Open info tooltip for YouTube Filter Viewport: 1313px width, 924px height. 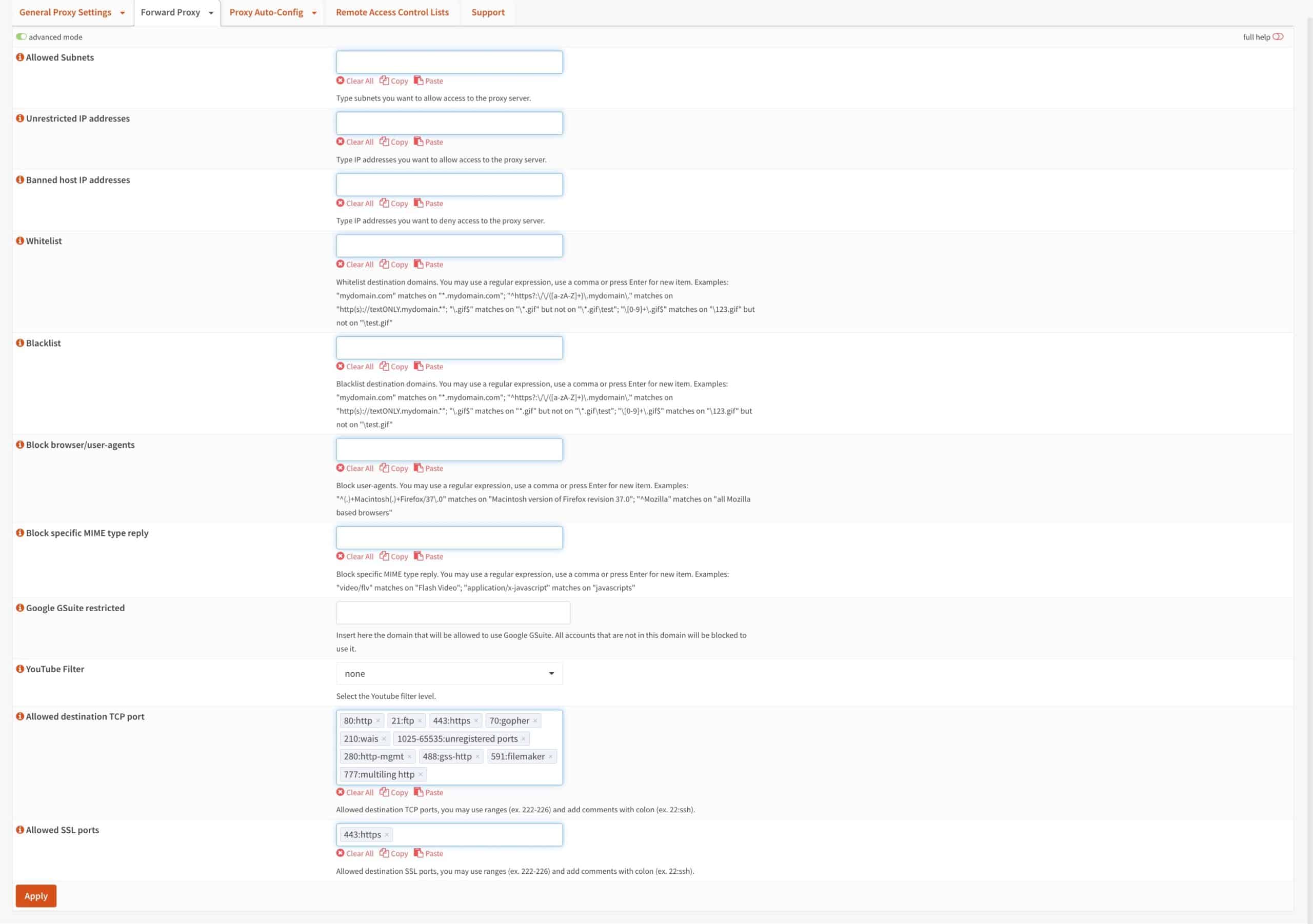[x=20, y=669]
